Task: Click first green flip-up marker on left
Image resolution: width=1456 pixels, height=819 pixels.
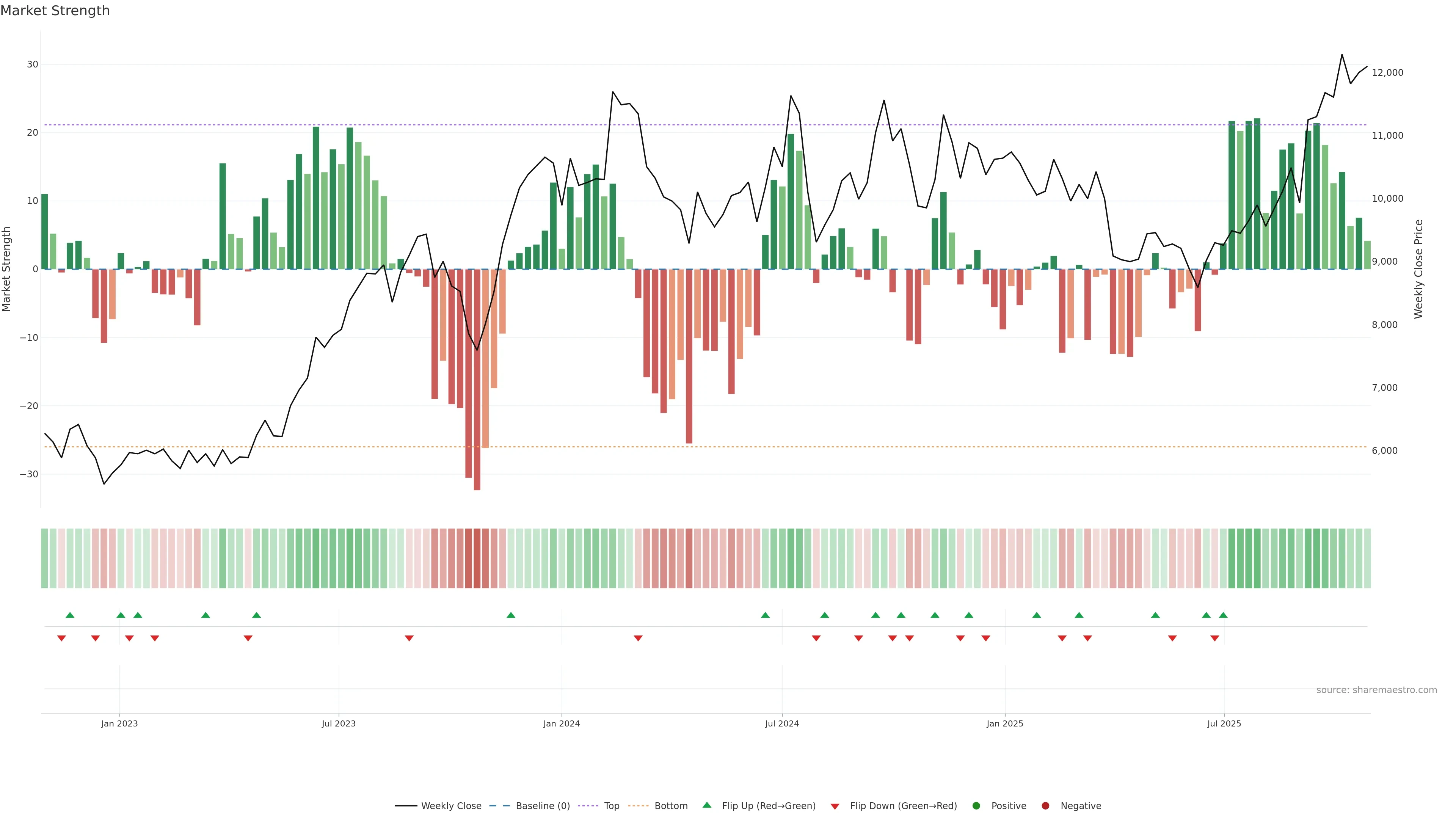Action: tap(70, 615)
